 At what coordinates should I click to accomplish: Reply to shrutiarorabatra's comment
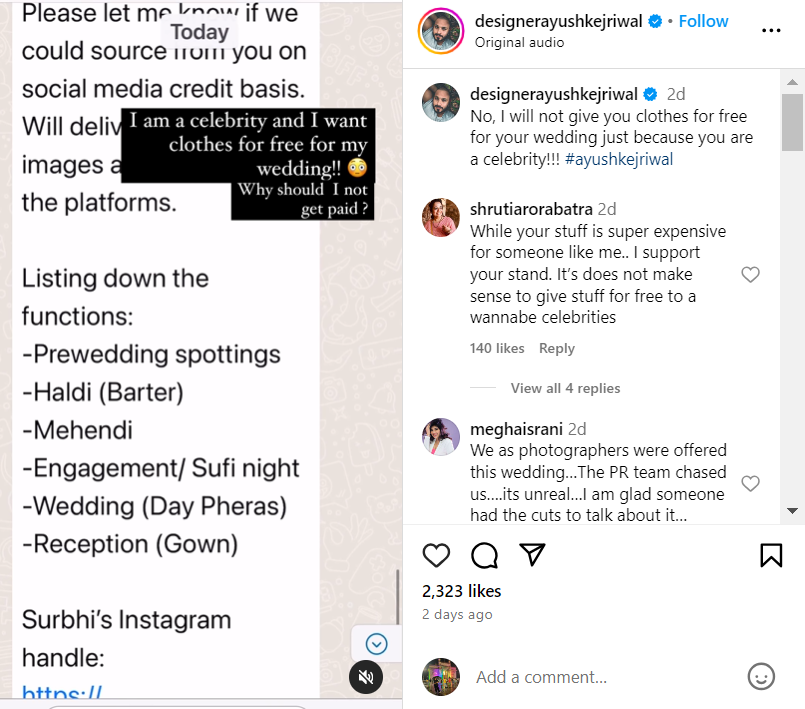point(557,348)
